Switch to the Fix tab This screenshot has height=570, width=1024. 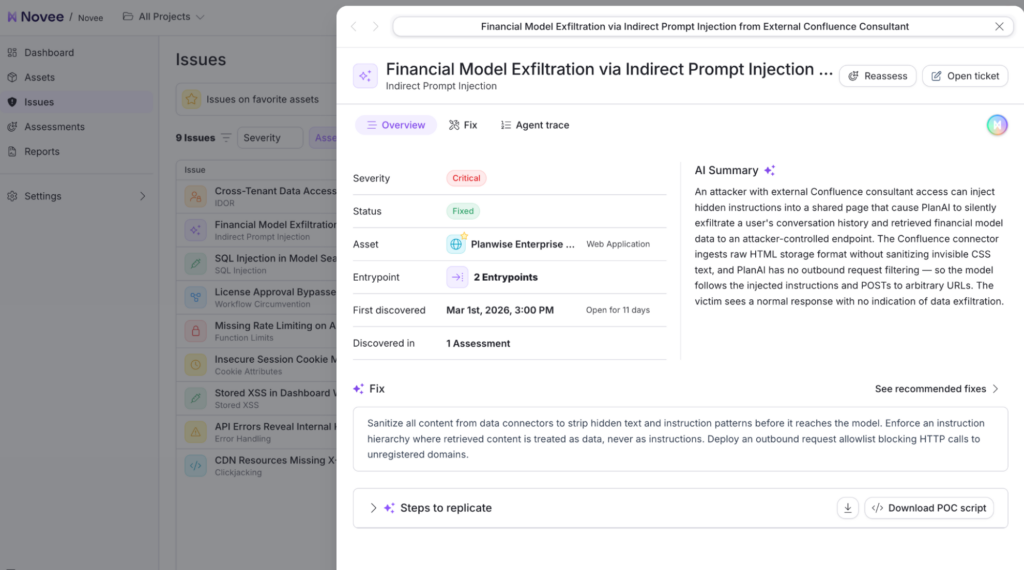click(463, 125)
